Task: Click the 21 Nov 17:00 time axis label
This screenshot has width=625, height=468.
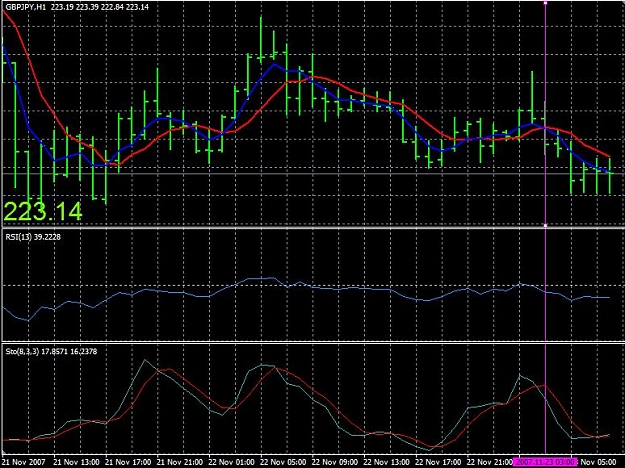Action: (x=128, y=462)
